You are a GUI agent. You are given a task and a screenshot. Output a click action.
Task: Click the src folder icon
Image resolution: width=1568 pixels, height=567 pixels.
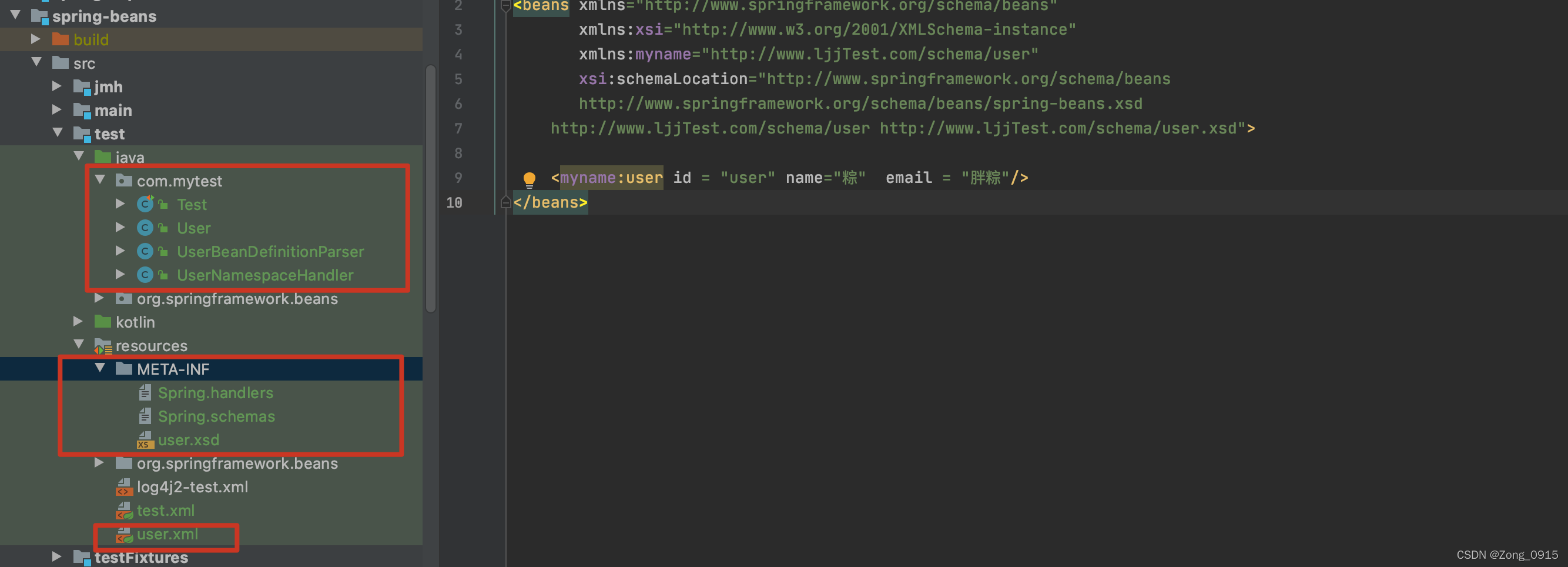click(x=61, y=63)
